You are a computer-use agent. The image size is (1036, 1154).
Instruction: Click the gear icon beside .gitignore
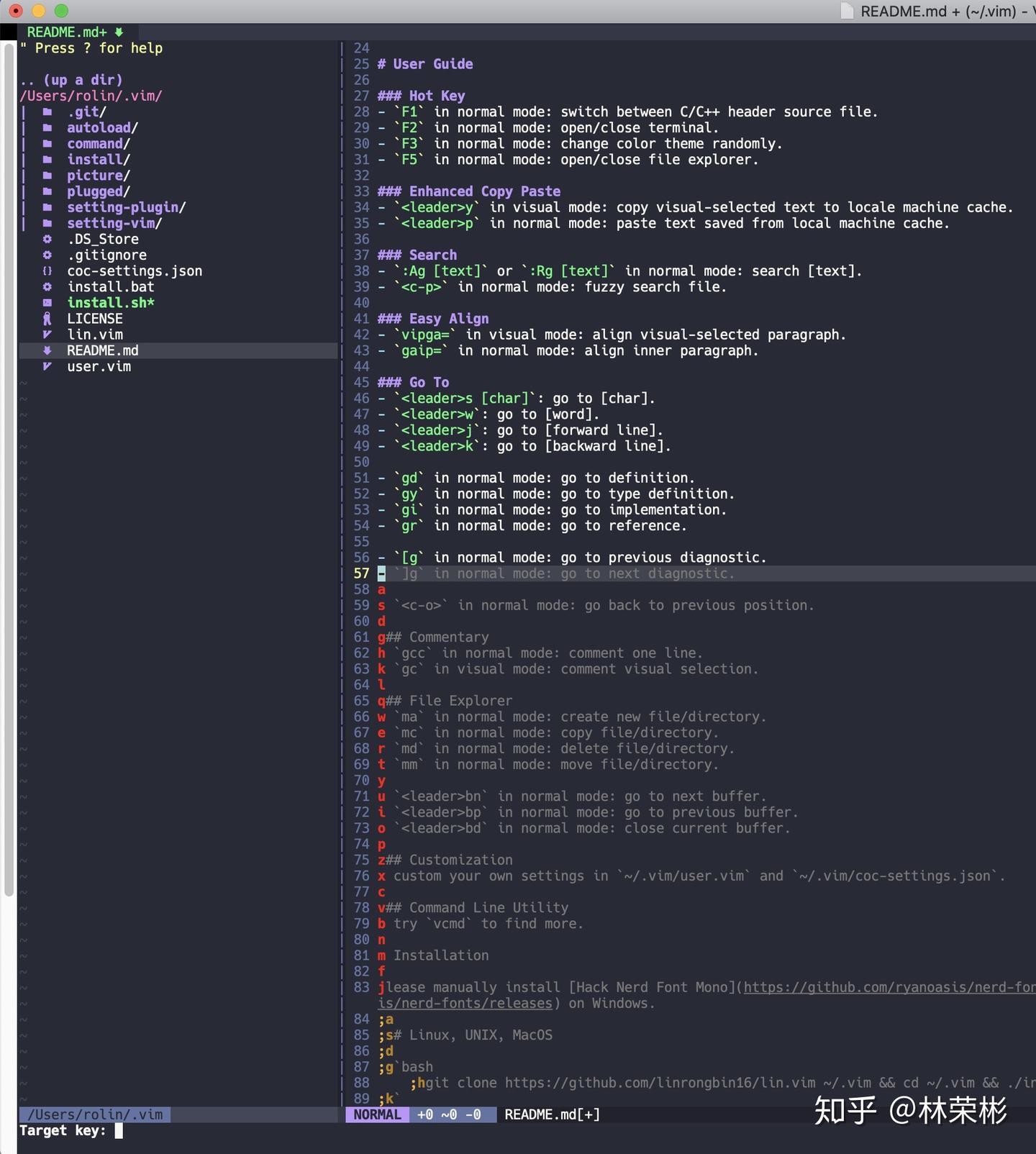[x=47, y=255]
